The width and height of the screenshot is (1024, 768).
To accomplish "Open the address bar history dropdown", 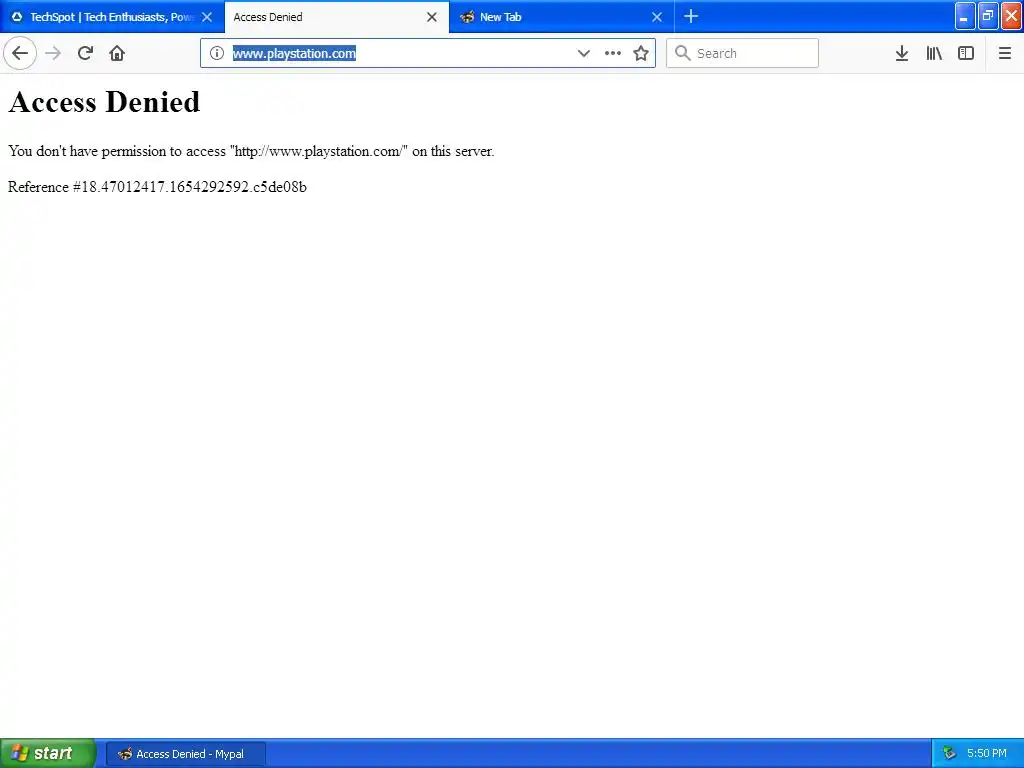I will tap(583, 54).
